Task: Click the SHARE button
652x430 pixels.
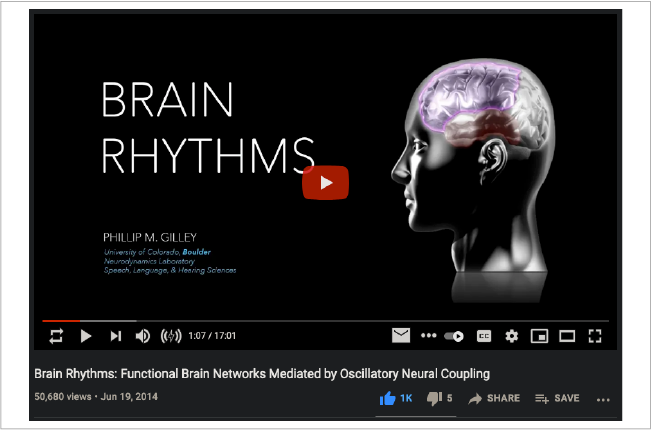Action: click(x=494, y=398)
